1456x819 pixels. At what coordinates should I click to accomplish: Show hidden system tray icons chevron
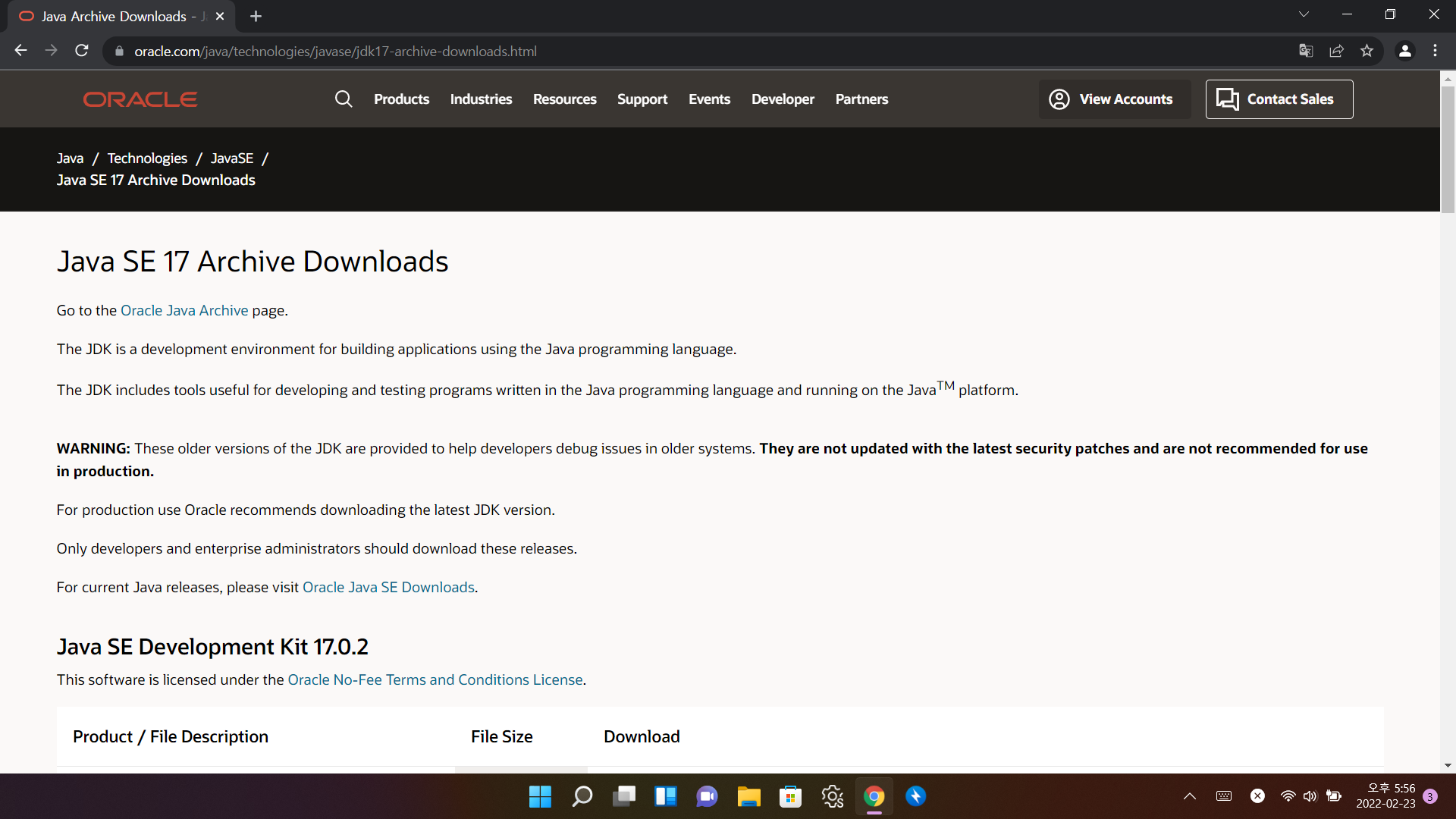click(x=1189, y=796)
